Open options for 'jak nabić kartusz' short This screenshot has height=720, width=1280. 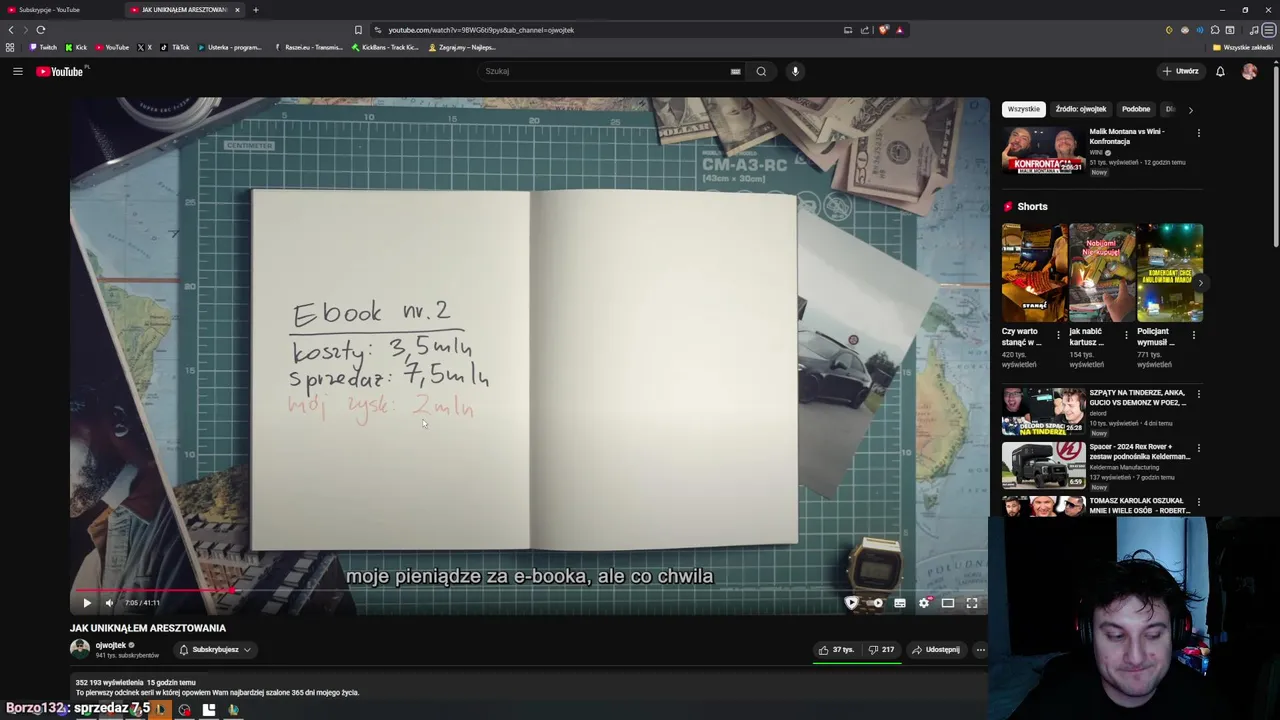click(x=1126, y=335)
